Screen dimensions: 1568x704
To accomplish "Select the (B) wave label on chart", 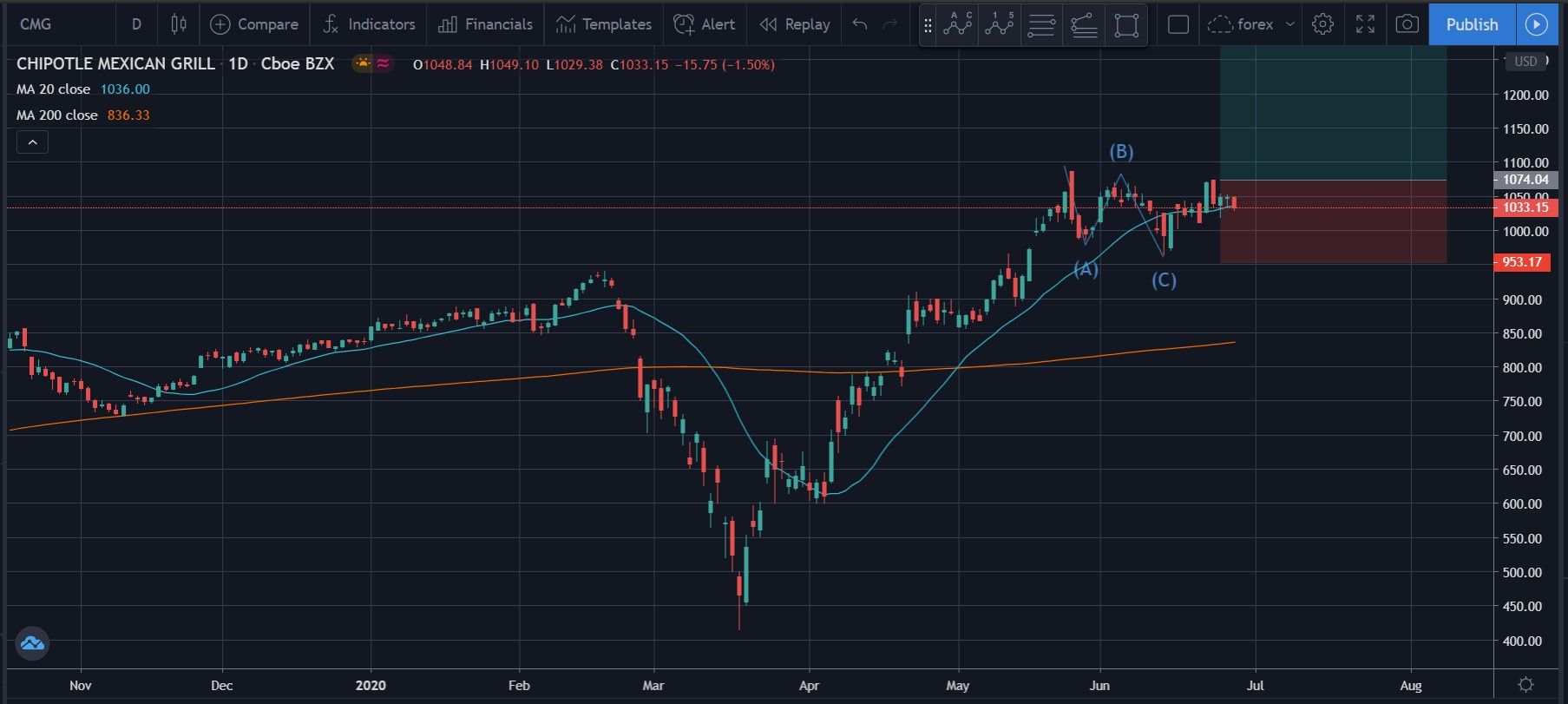I will pyautogui.click(x=1121, y=152).
